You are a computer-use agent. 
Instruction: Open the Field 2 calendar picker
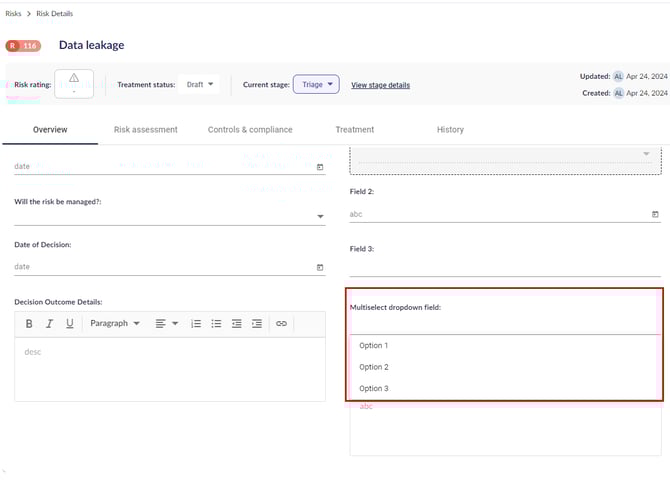click(655, 214)
